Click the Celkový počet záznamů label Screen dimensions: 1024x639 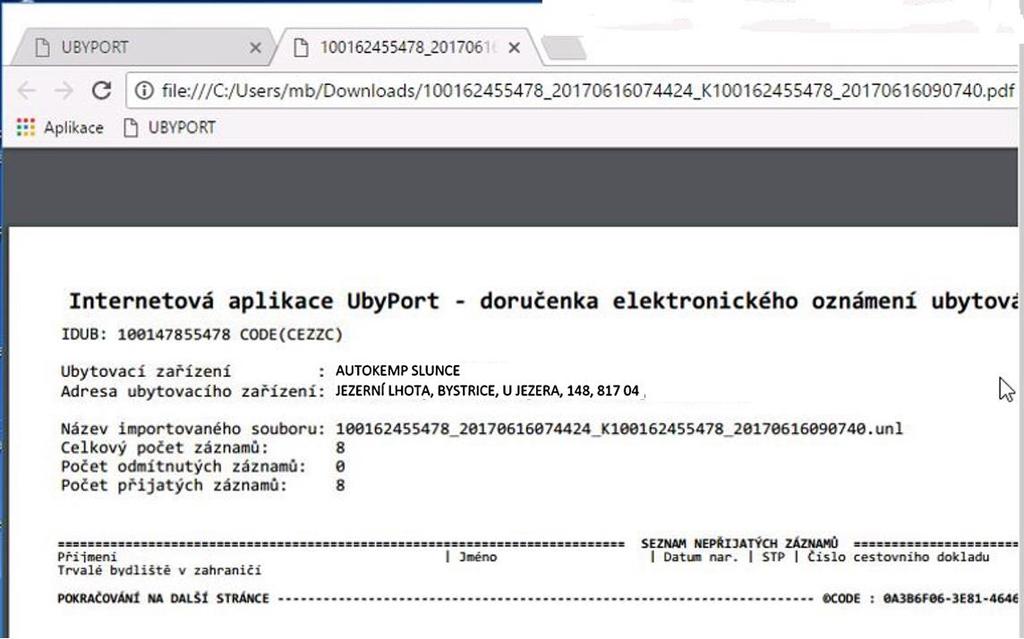click(165, 448)
